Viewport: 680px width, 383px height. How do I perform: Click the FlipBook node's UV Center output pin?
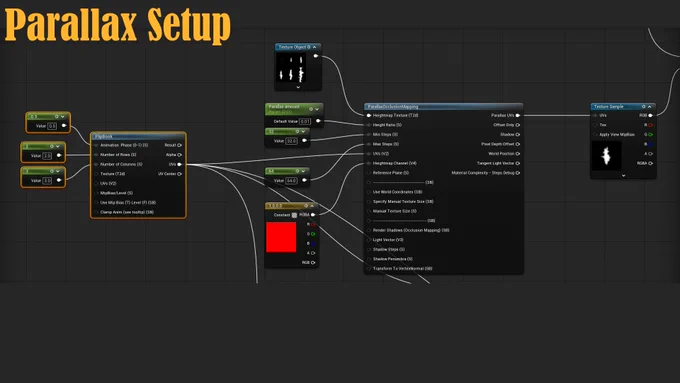(180, 174)
